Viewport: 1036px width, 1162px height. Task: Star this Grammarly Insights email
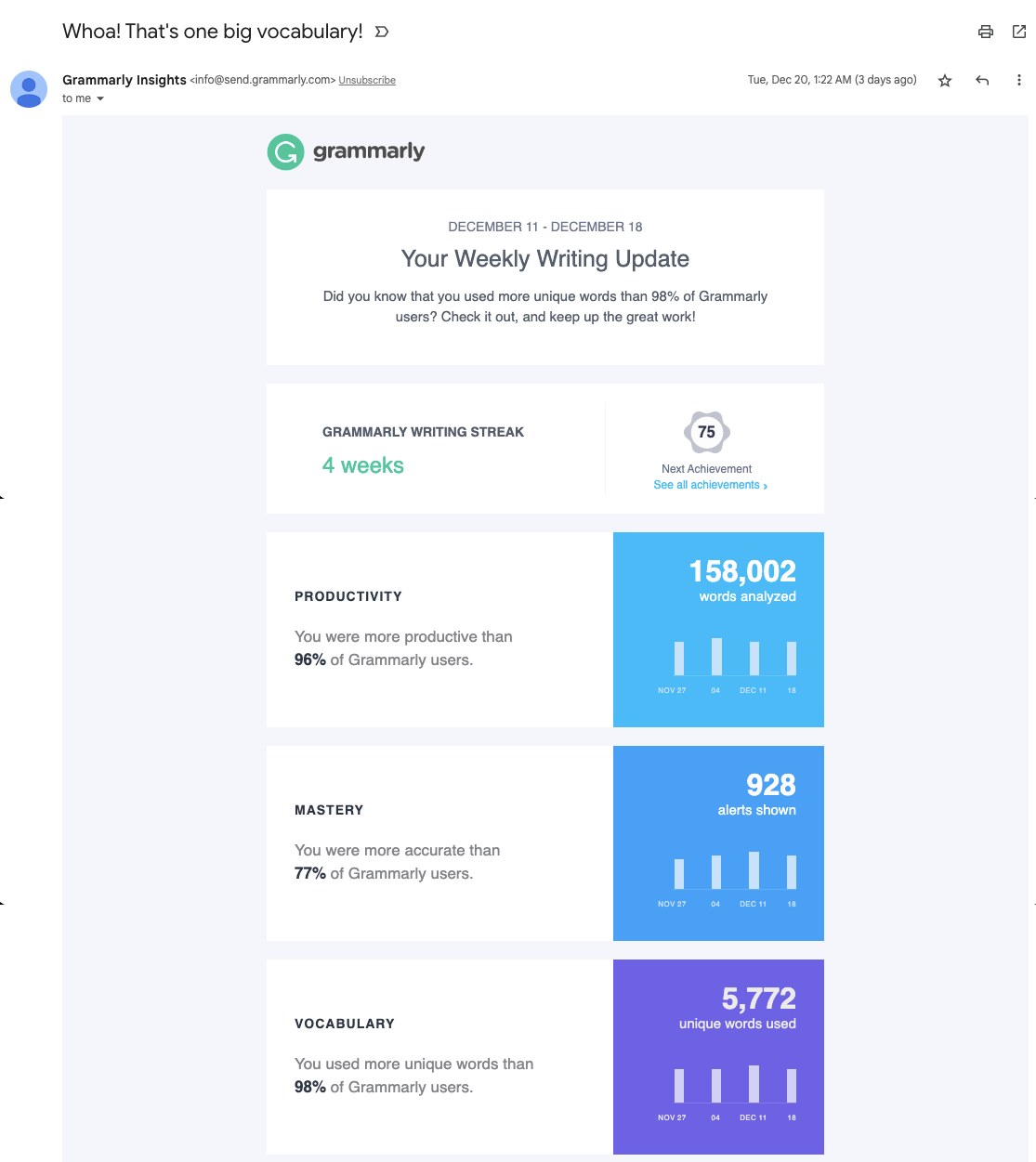point(945,81)
